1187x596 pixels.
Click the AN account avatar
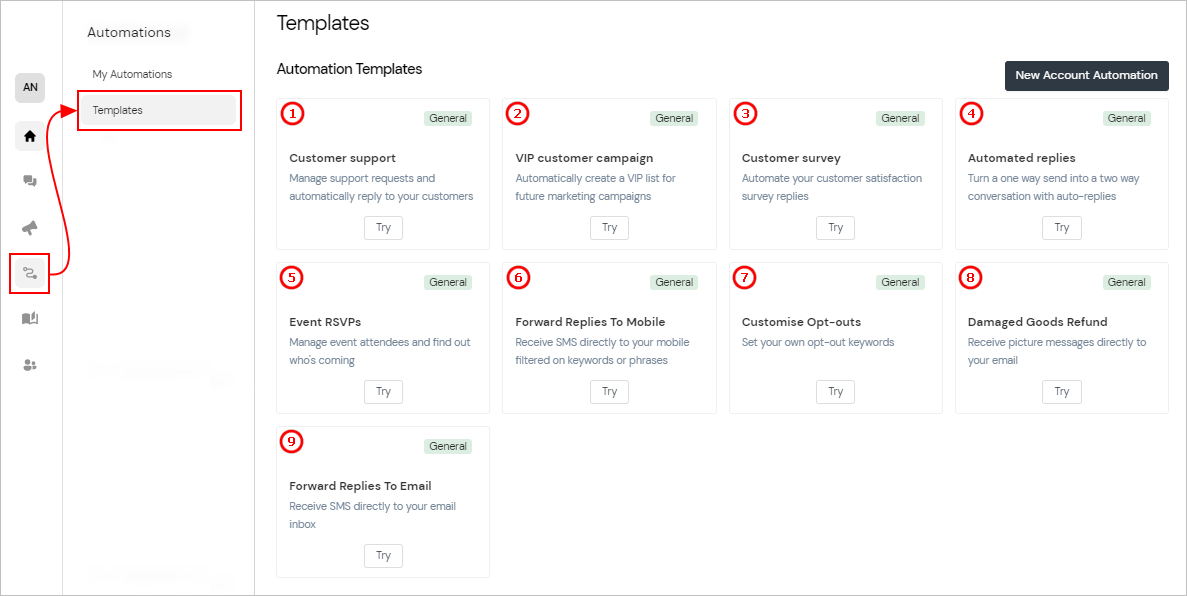(x=30, y=87)
